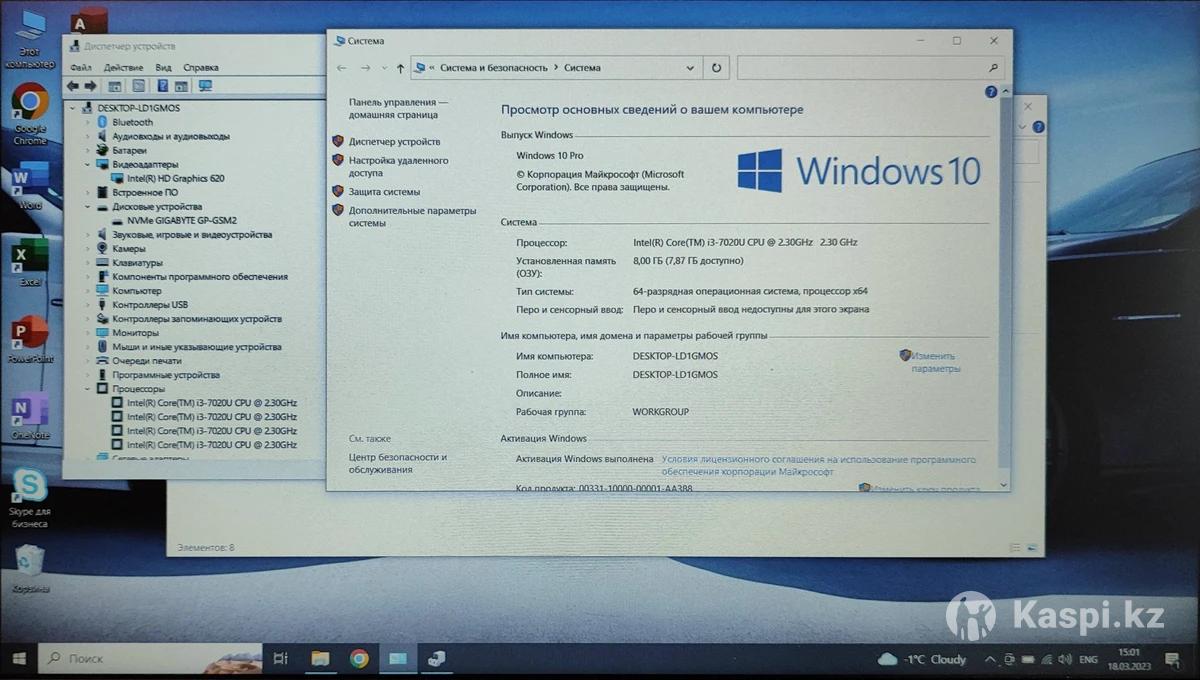Collapse the Видеоадаптеры node

(88, 164)
